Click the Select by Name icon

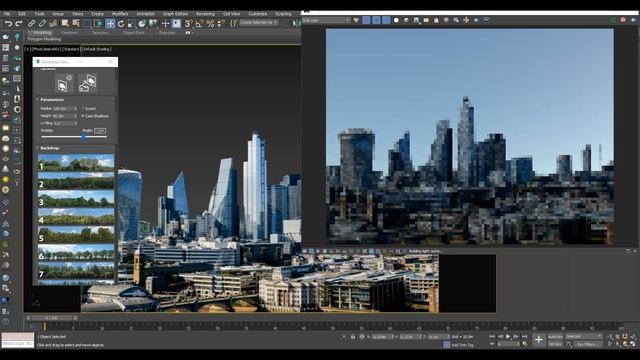pos(76,24)
